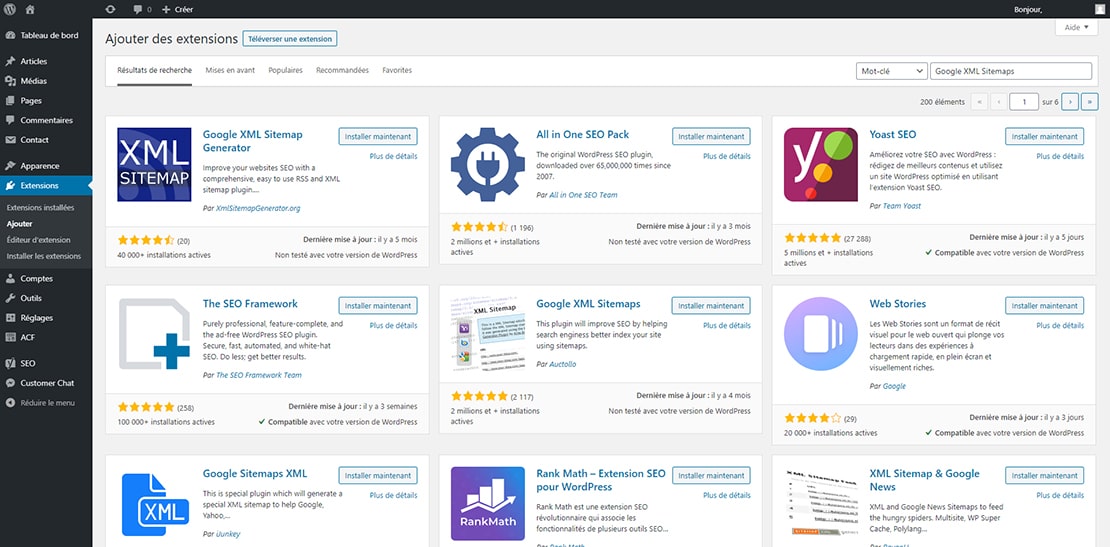Open Éditeur d'extension submenu link
This screenshot has width=1110, height=547.
coord(38,240)
